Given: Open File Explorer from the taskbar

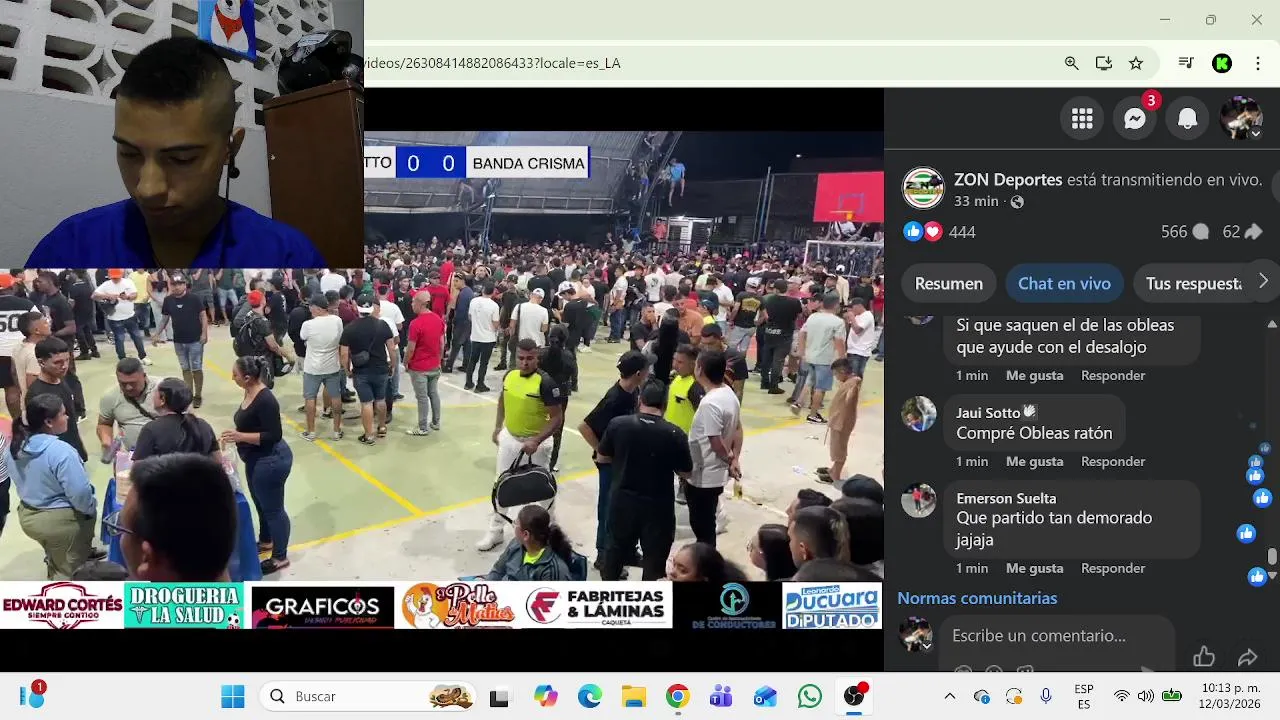Looking at the screenshot, I should tap(634, 697).
